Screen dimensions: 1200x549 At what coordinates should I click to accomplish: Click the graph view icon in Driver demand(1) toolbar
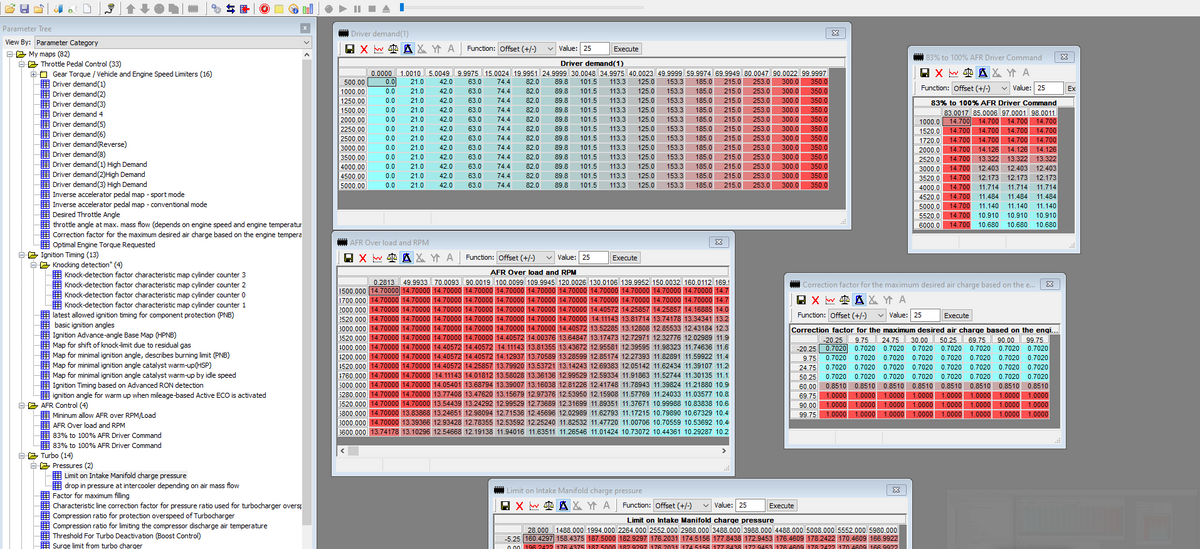point(379,48)
